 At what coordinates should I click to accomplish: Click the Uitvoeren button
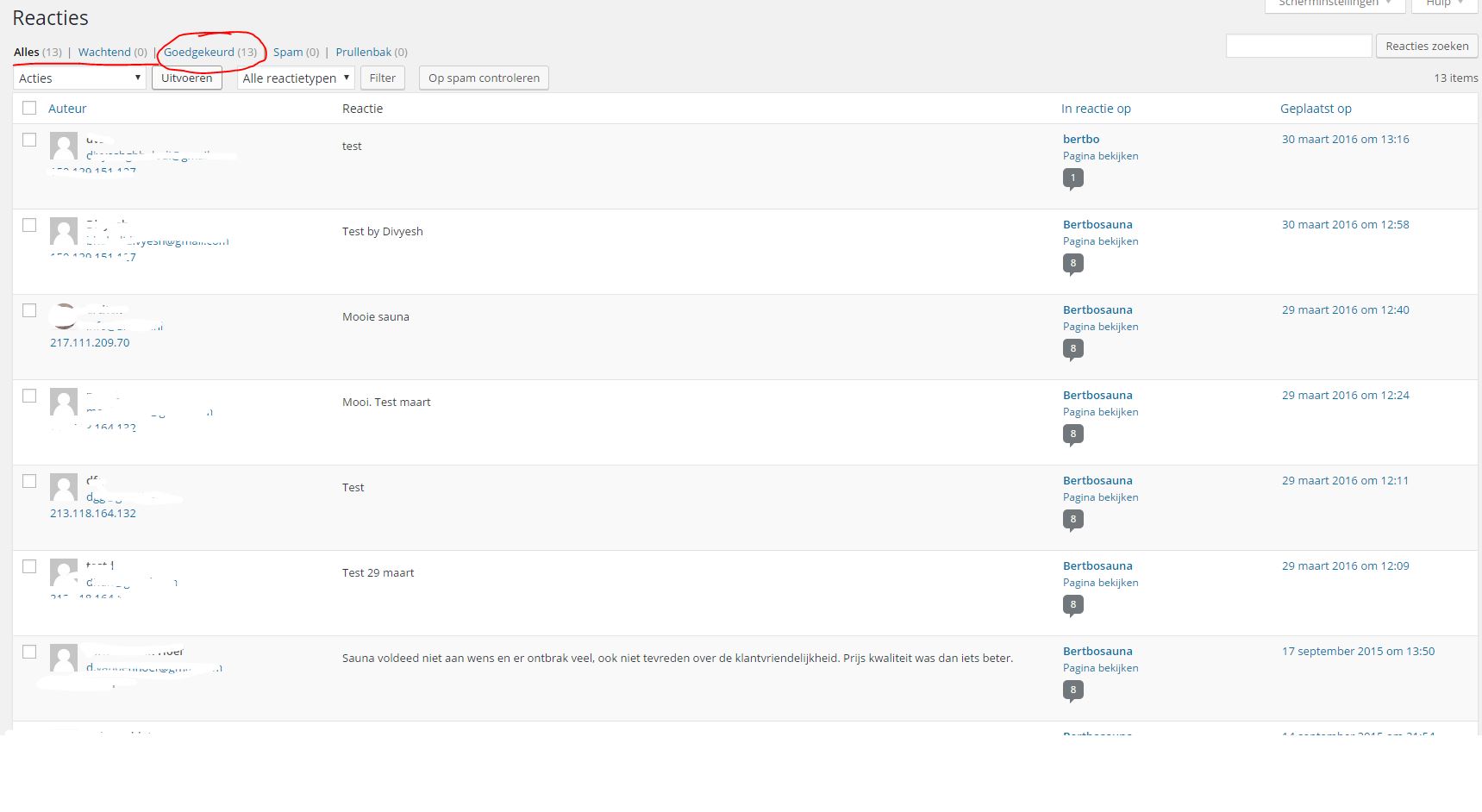tap(186, 78)
